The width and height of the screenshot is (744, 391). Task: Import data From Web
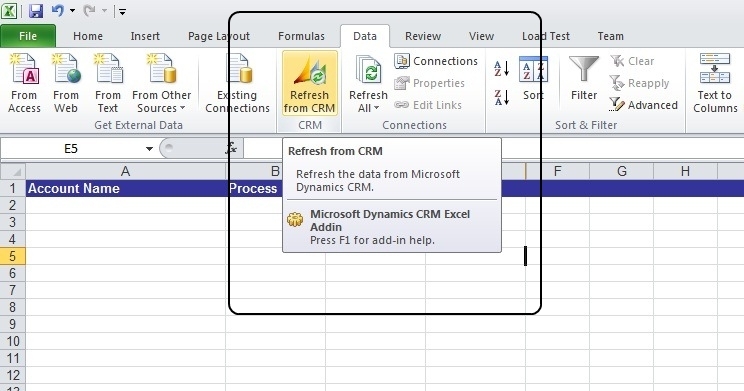pos(65,83)
